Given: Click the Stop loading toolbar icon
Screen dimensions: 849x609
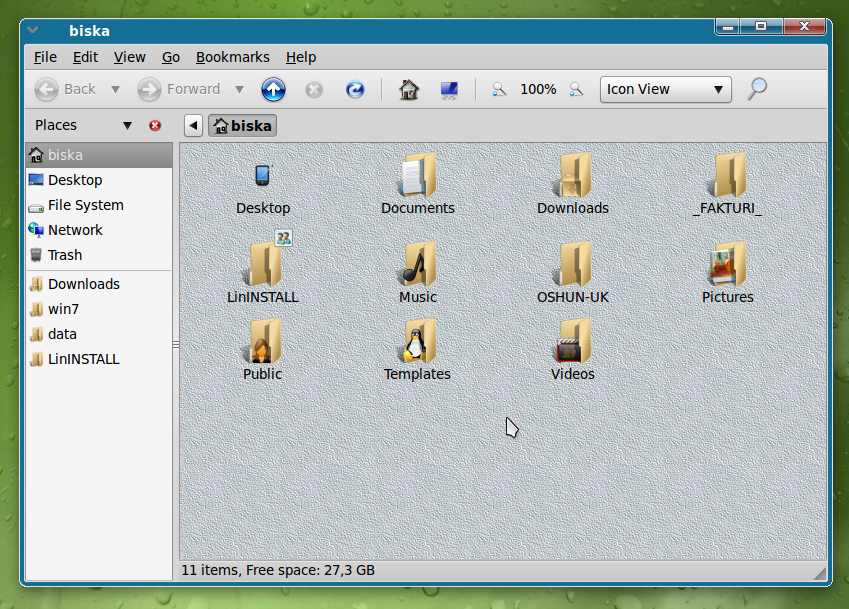Looking at the screenshot, I should click(314, 89).
